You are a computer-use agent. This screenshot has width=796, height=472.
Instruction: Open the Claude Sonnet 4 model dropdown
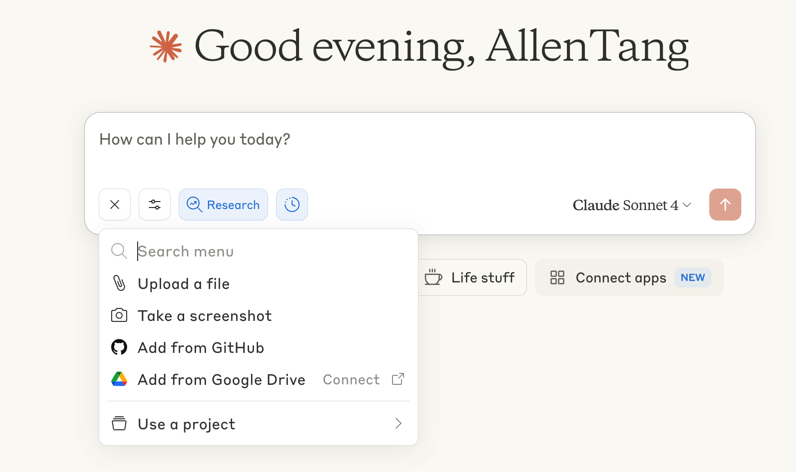click(x=632, y=205)
